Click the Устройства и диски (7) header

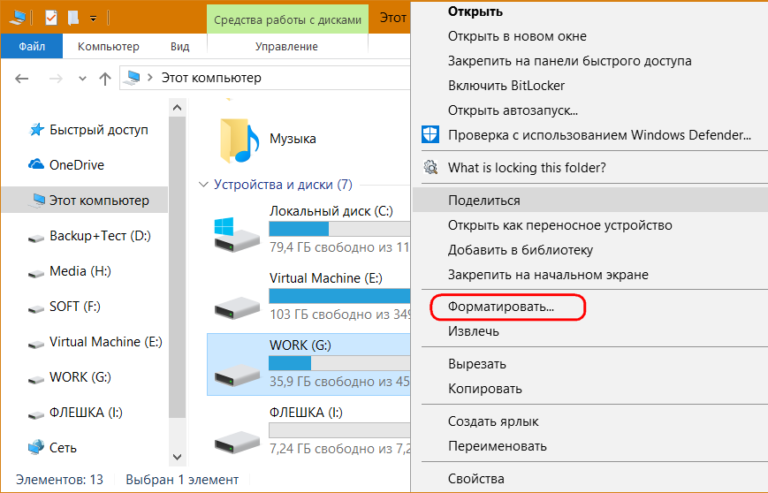pos(283,185)
